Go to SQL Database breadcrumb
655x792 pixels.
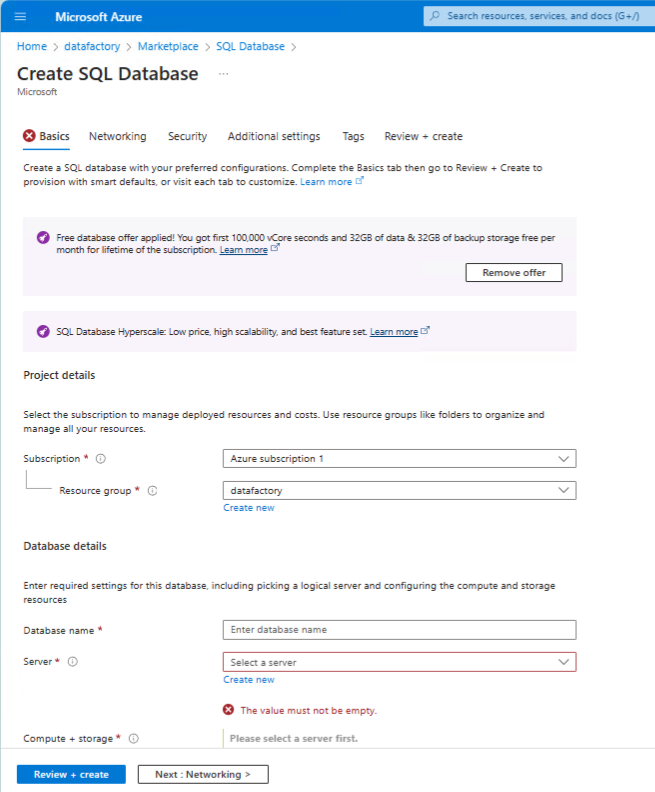250,46
